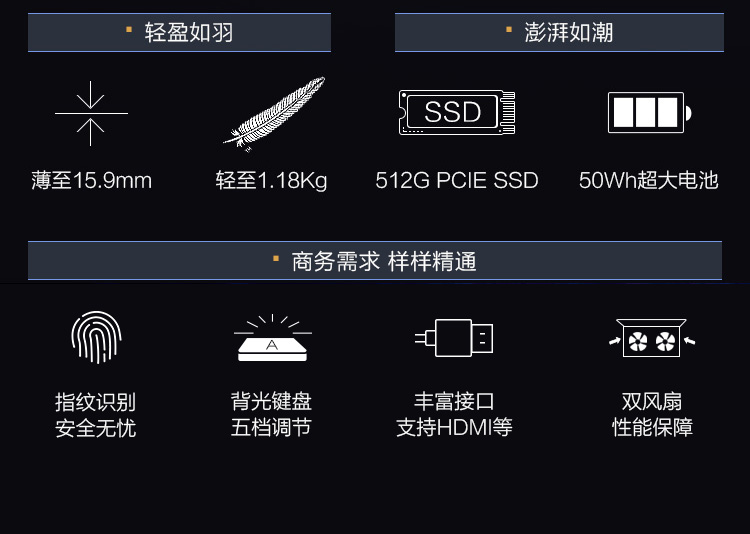The height and width of the screenshot is (534, 750).
Task: Click the 双风扇 性能保障 caption
Action: pos(652,414)
